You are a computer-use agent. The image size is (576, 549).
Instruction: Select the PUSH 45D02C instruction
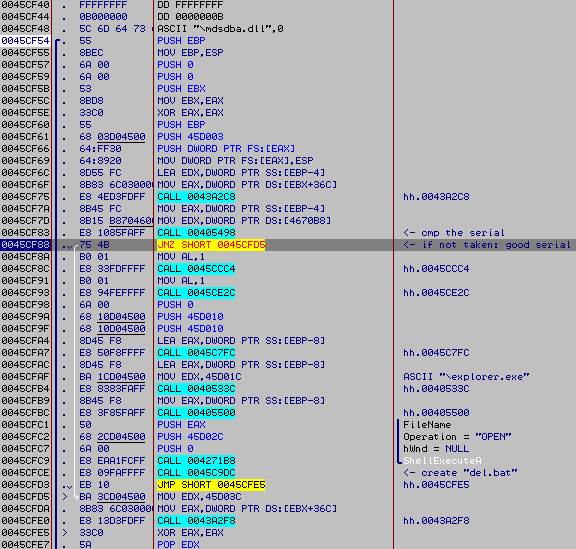(x=190, y=437)
